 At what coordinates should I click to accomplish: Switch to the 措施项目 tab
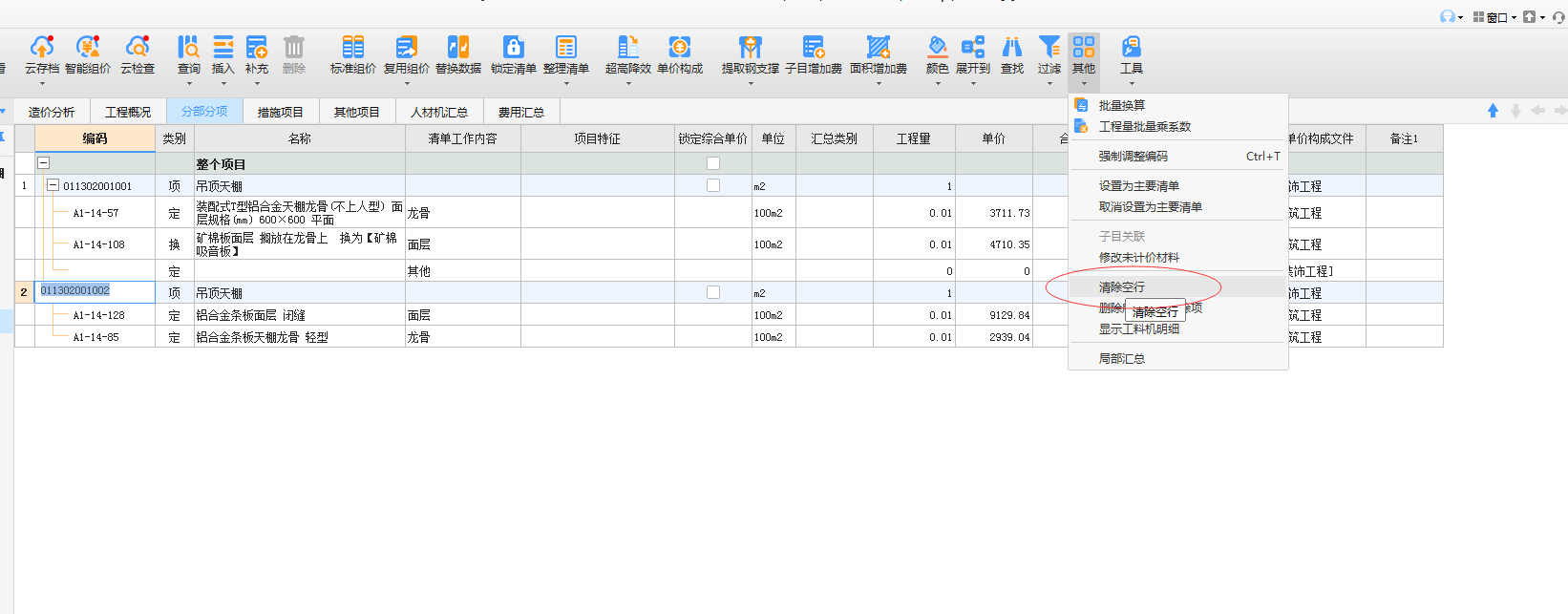point(281,112)
